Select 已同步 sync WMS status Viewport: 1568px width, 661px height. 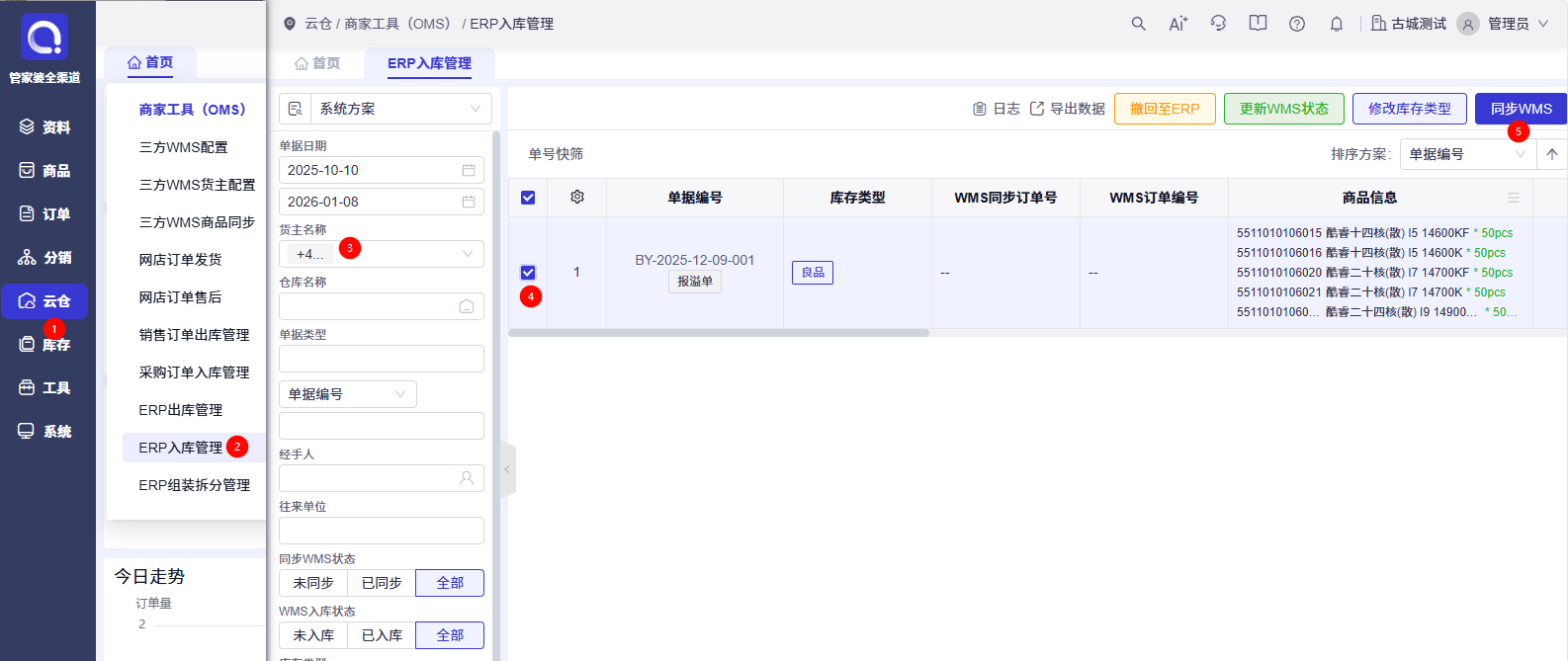[x=382, y=583]
